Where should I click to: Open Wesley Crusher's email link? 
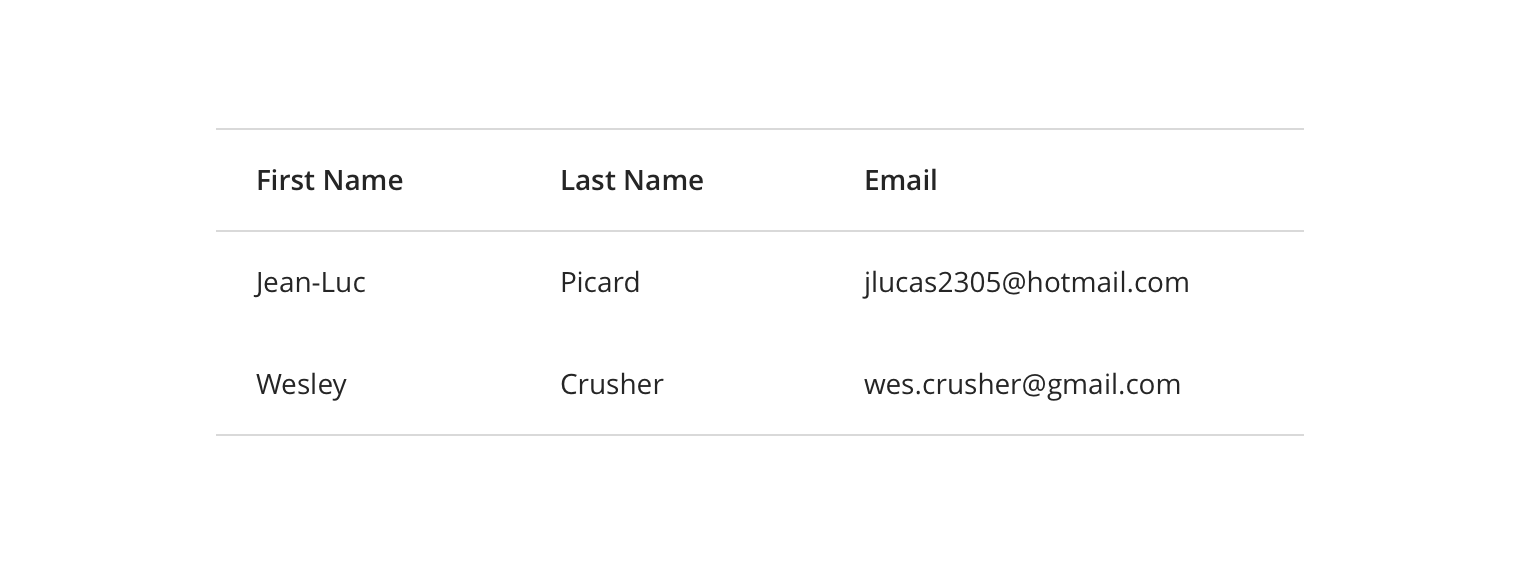1022,384
